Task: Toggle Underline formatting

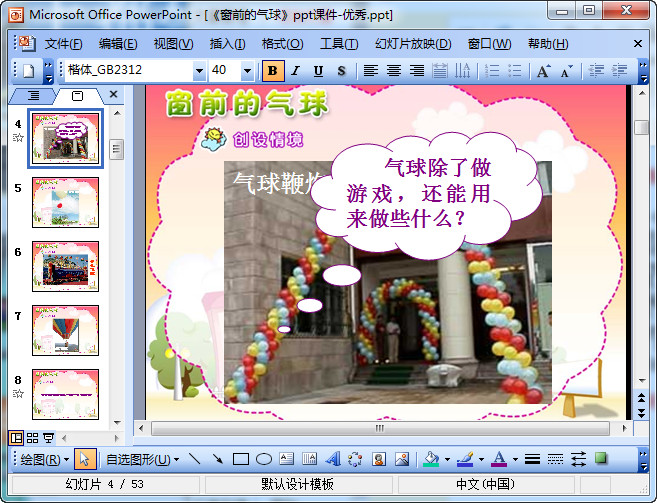Action: [318, 70]
